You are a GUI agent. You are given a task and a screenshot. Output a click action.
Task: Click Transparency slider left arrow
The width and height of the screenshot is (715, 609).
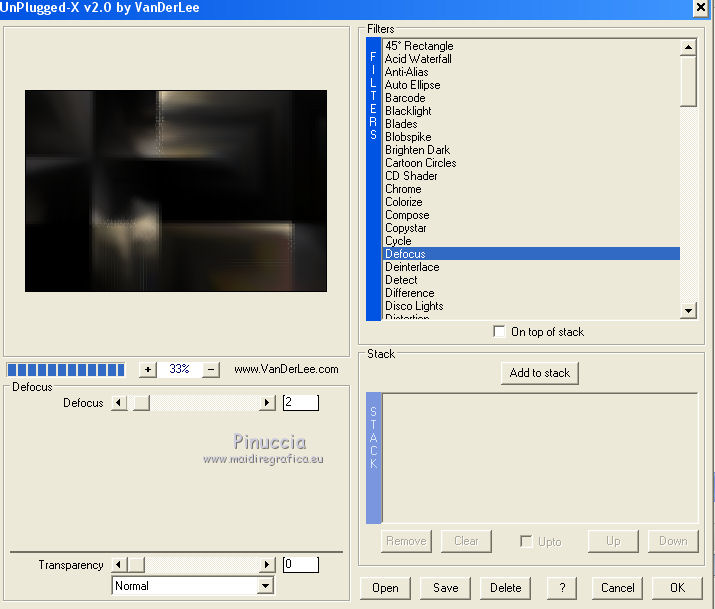coord(119,565)
